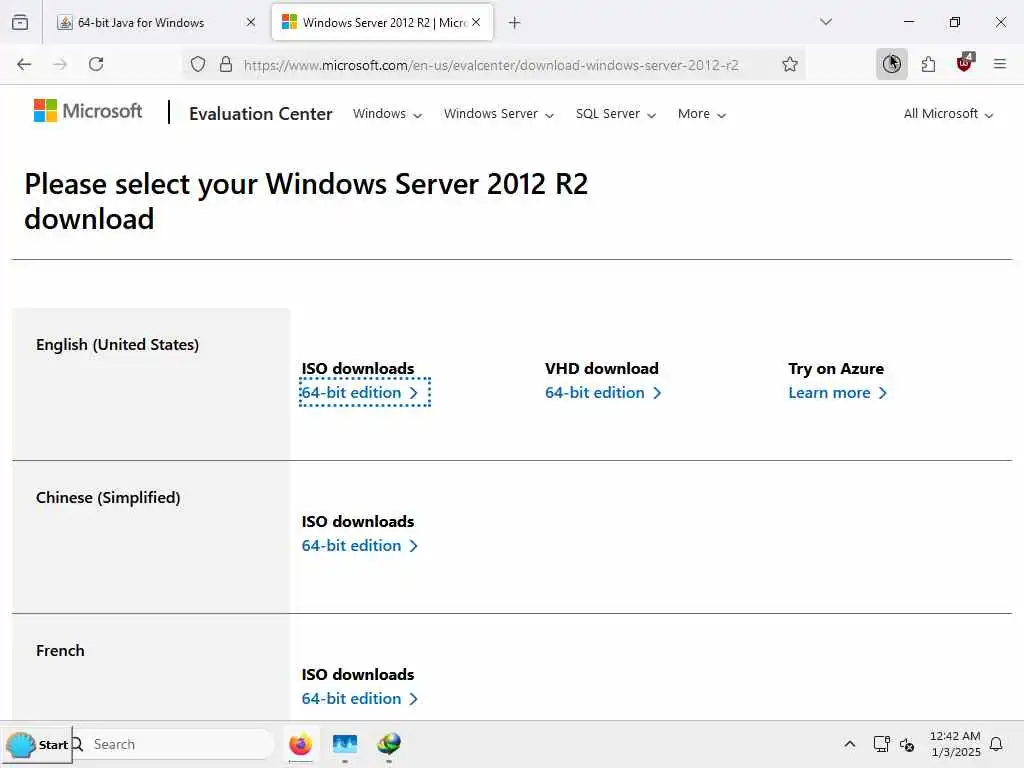Close the 64-bit Java for Windows tab
Screen dimensions: 1024x768
click(x=251, y=22)
